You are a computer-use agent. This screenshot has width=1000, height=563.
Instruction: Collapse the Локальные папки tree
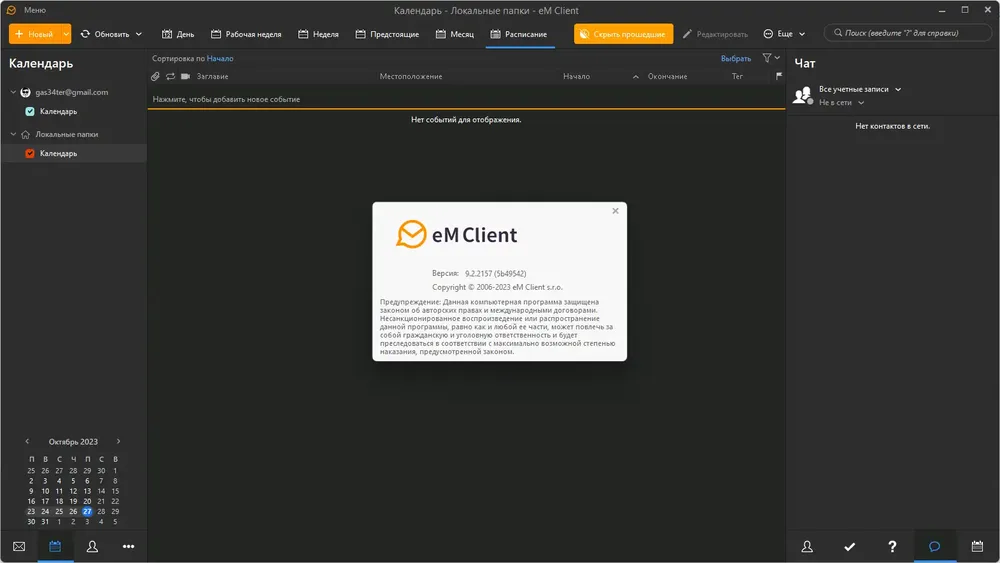(x=13, y=135)
